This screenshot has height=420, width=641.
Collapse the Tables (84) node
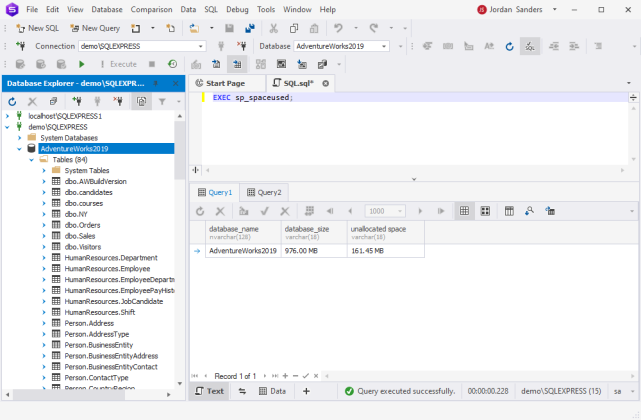[31, 160]
